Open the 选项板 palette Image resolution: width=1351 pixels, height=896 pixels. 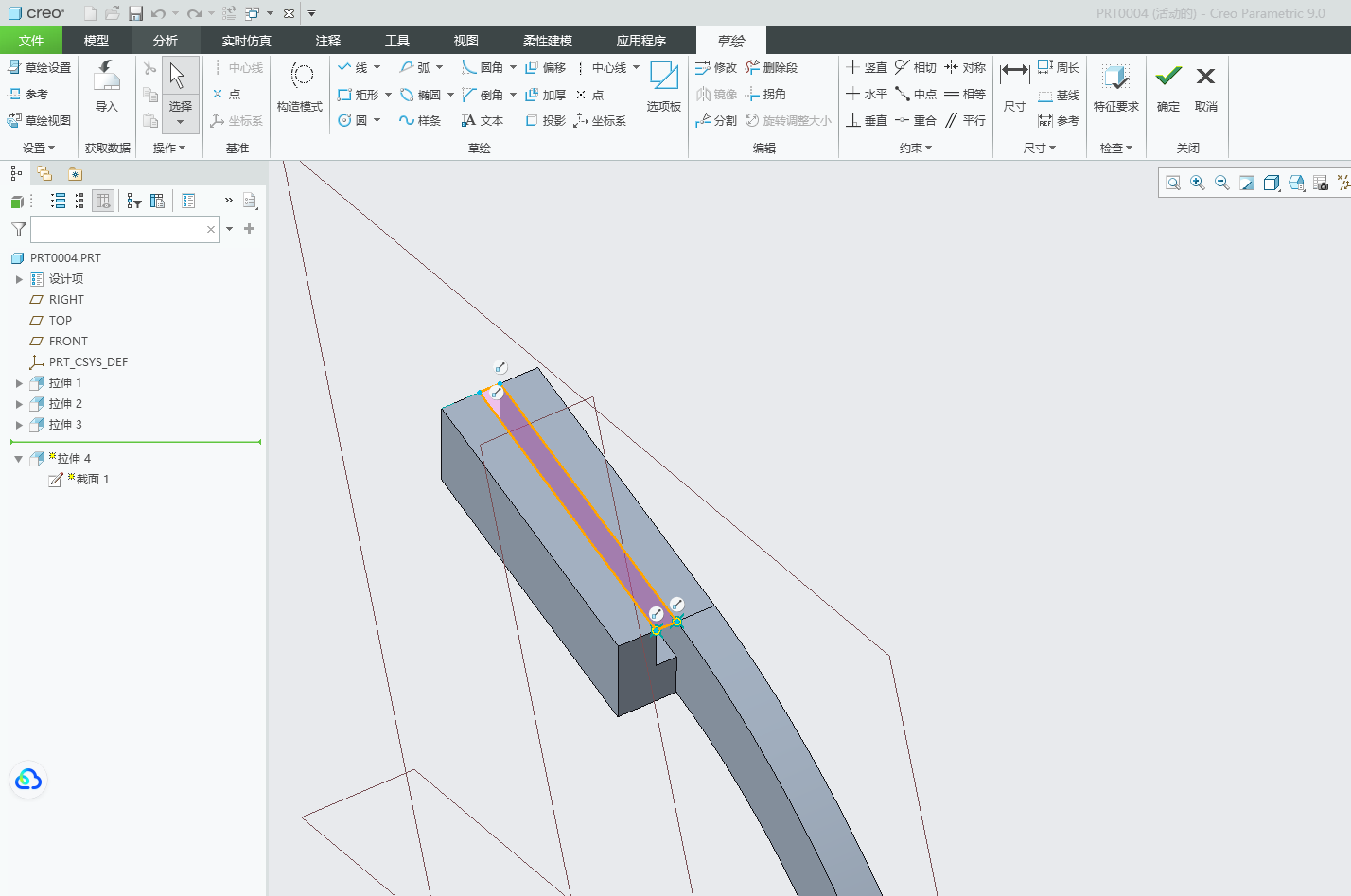point(663,87)
